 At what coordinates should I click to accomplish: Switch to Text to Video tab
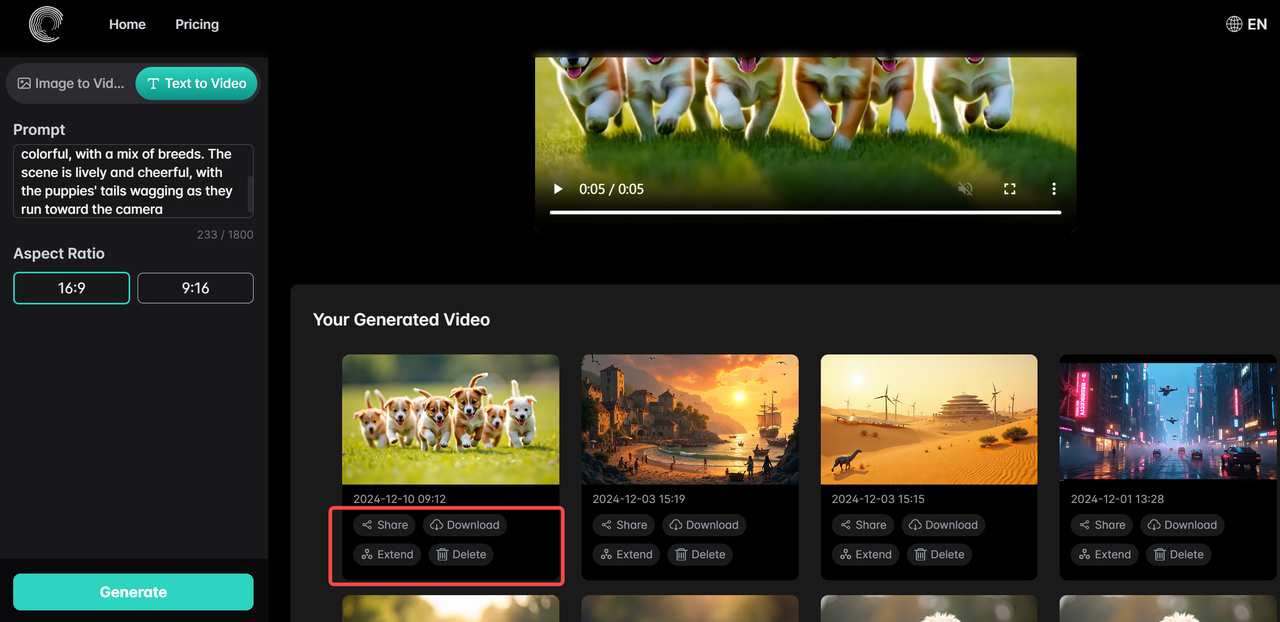tap(196, 83)
